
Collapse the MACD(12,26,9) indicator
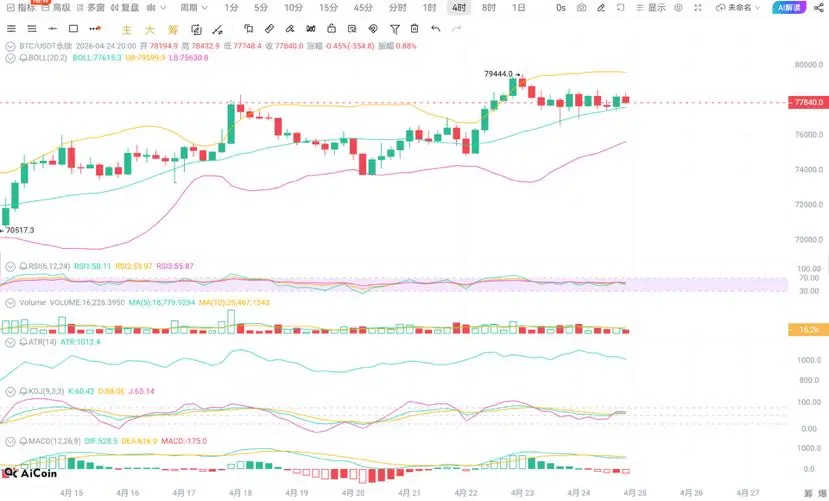10,441
